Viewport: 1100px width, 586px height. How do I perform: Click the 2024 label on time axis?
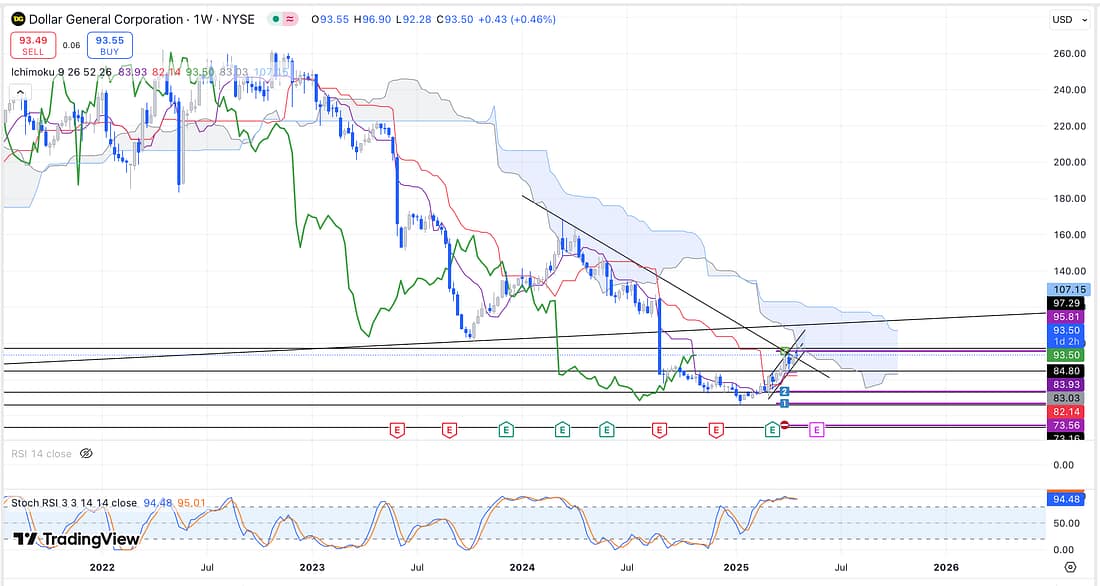(x=523, y=567)
